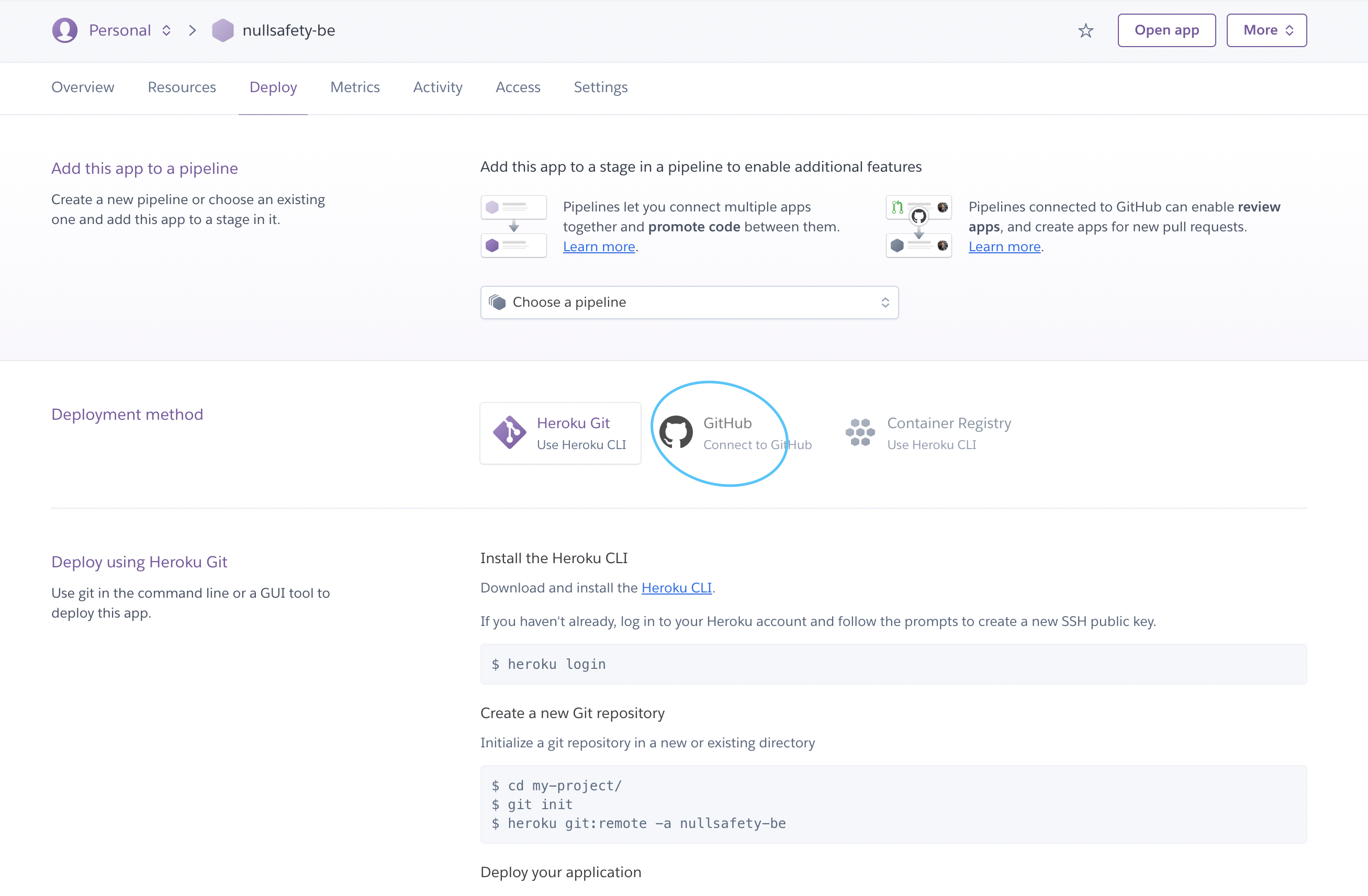Click the Personal account avatar icon
Image resolution: width=1368 pixels, height=896 pixels.
pyautogui.click(x=65, y=30)
